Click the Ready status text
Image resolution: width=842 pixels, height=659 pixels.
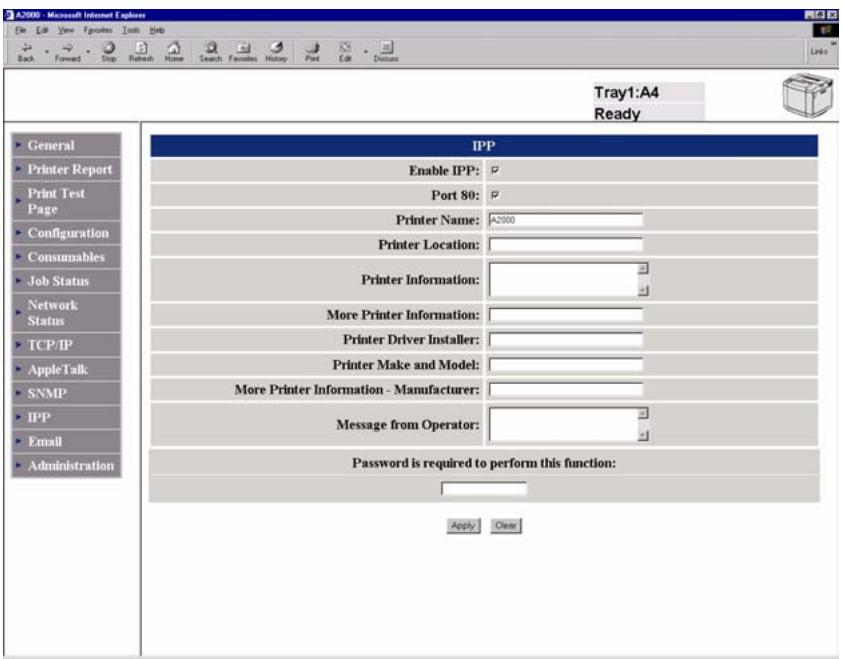(617, 114)
